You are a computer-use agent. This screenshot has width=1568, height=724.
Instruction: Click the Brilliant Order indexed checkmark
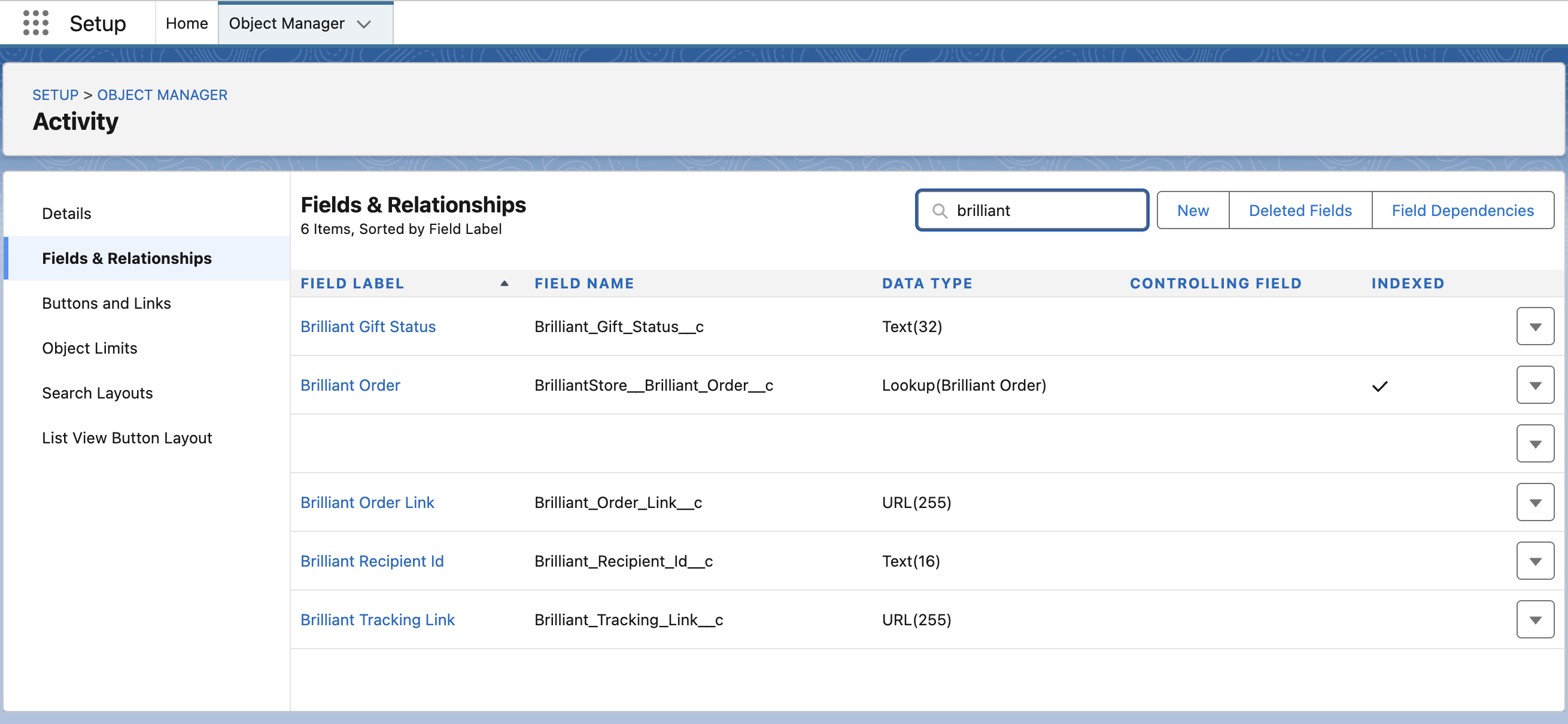tap(1379, 386)
